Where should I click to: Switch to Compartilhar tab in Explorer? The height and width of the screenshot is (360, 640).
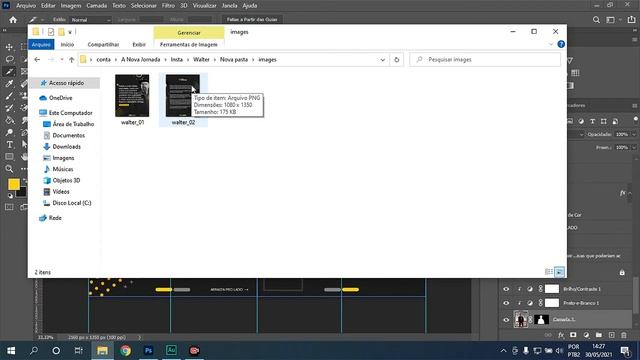pos(103,44)
